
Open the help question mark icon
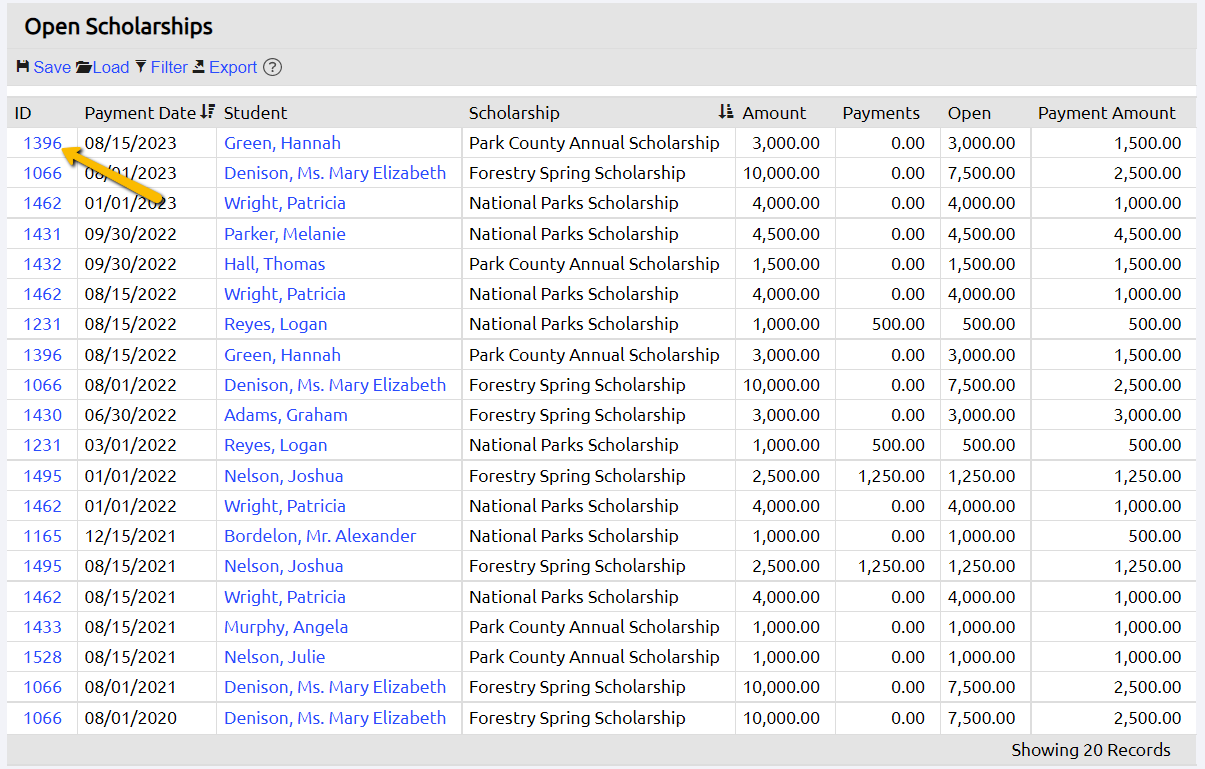pos(271,67)
